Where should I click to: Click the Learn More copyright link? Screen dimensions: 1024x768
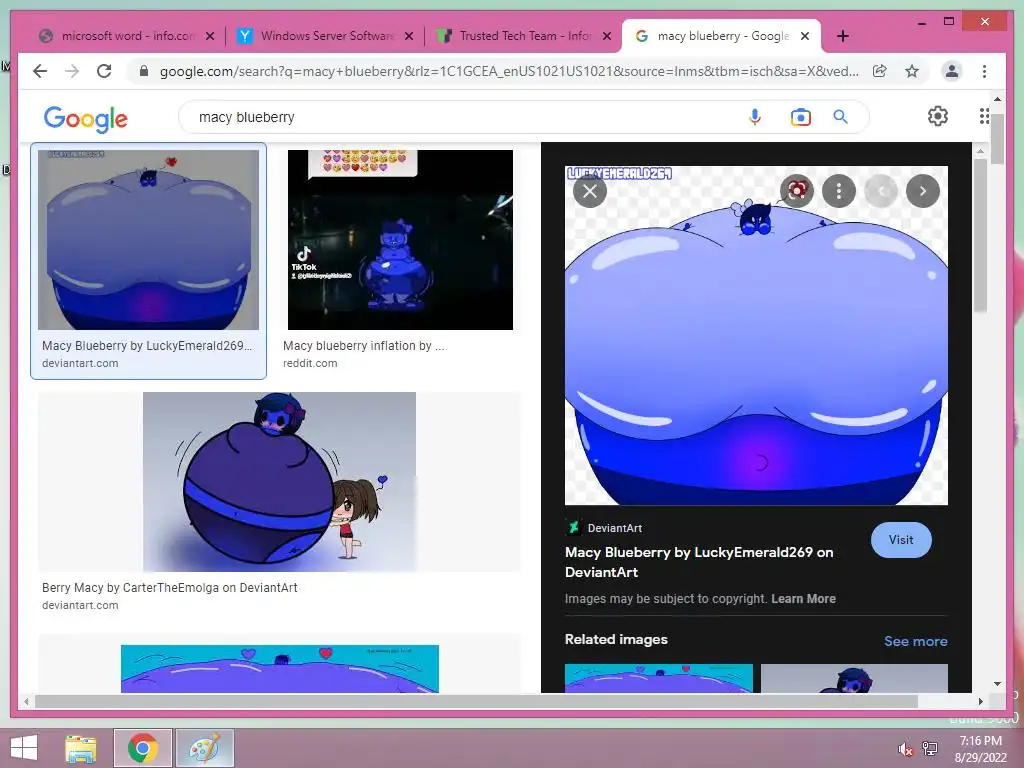[803, 599]
